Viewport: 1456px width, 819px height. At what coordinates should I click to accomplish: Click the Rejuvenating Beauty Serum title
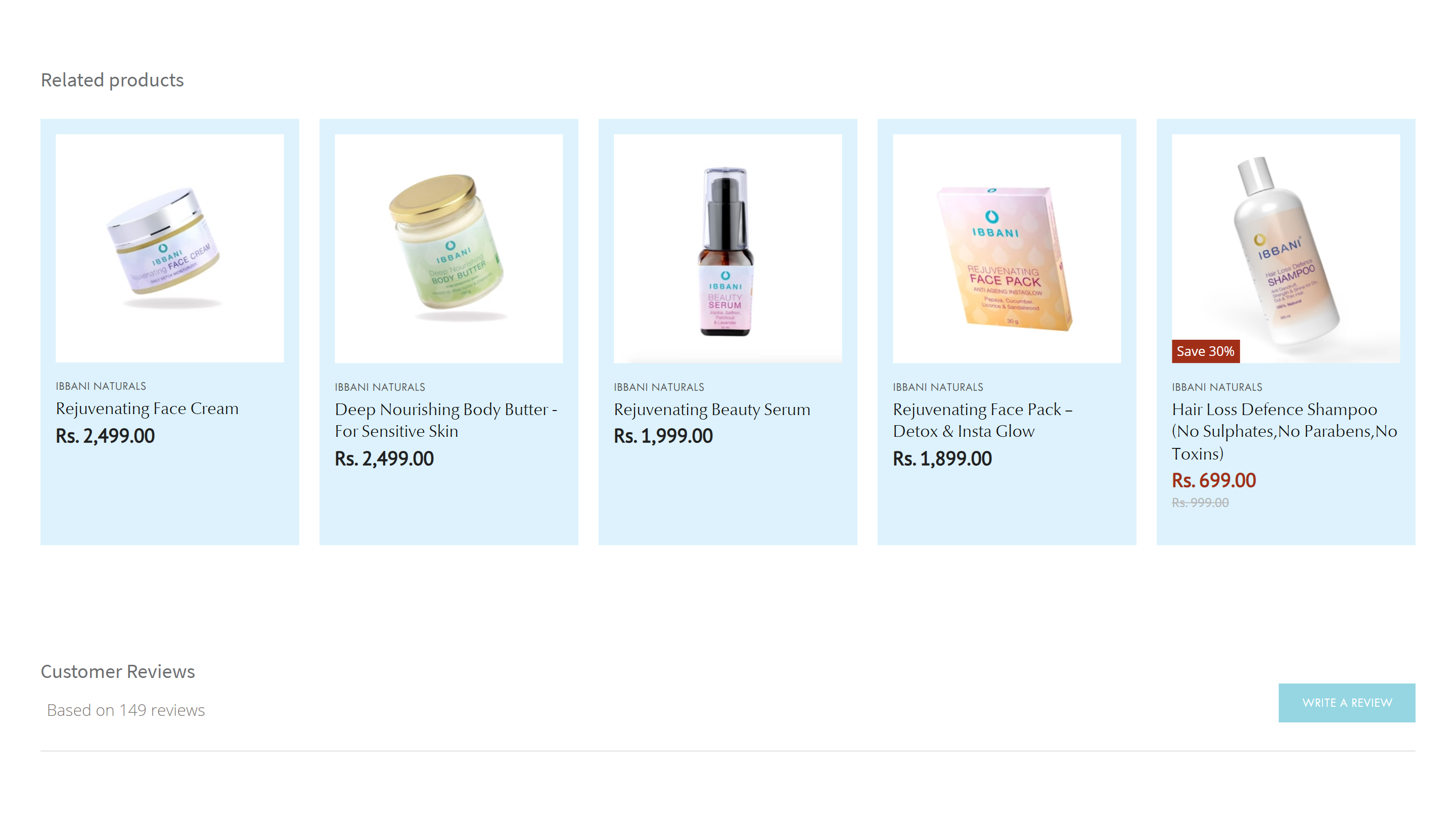coord(712,409)
